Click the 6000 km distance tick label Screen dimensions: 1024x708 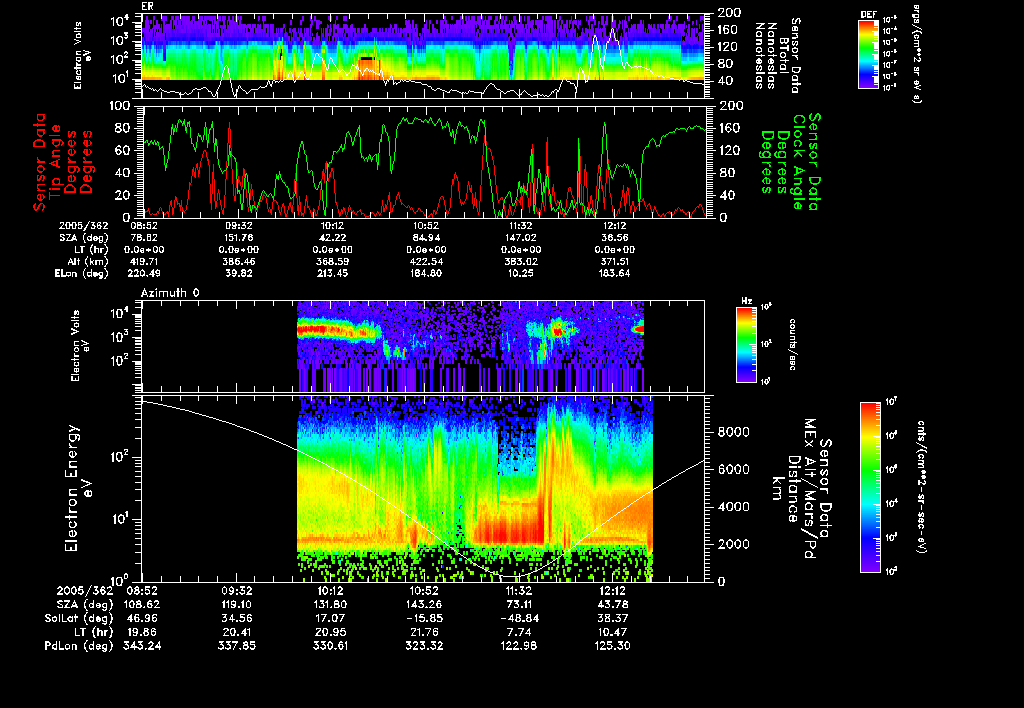[x=734, y=469]
